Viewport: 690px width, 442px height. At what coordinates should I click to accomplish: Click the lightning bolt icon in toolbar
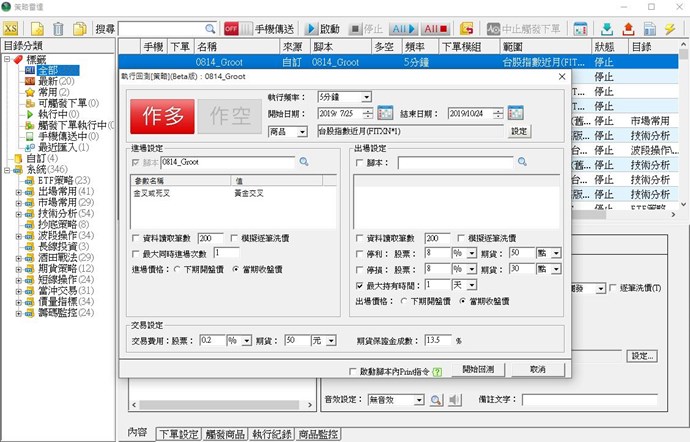click(x=669, y=30)
